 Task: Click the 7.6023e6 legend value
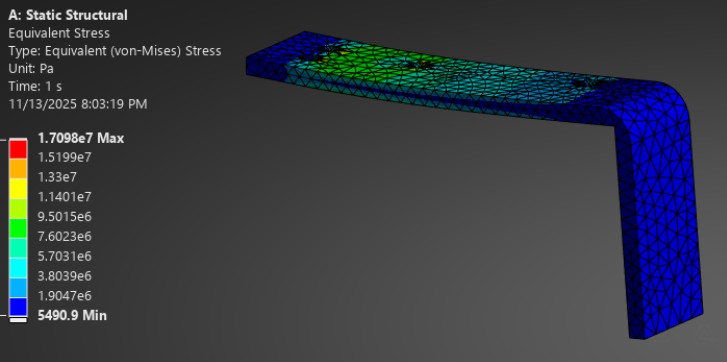tap(64, 237)
